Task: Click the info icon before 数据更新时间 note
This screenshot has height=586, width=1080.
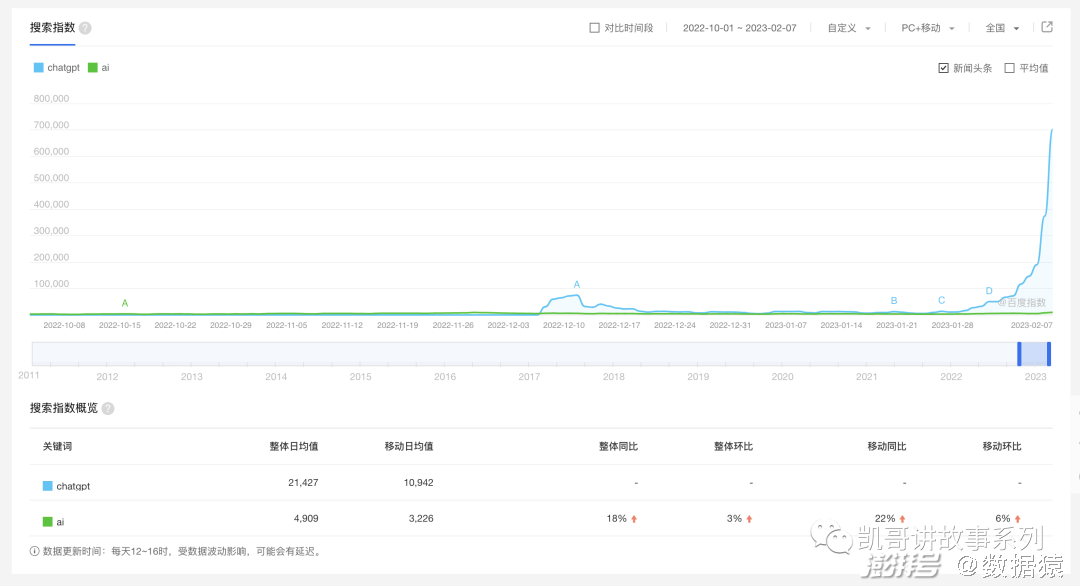Action: pyautogui.click(x=35, y=551)
